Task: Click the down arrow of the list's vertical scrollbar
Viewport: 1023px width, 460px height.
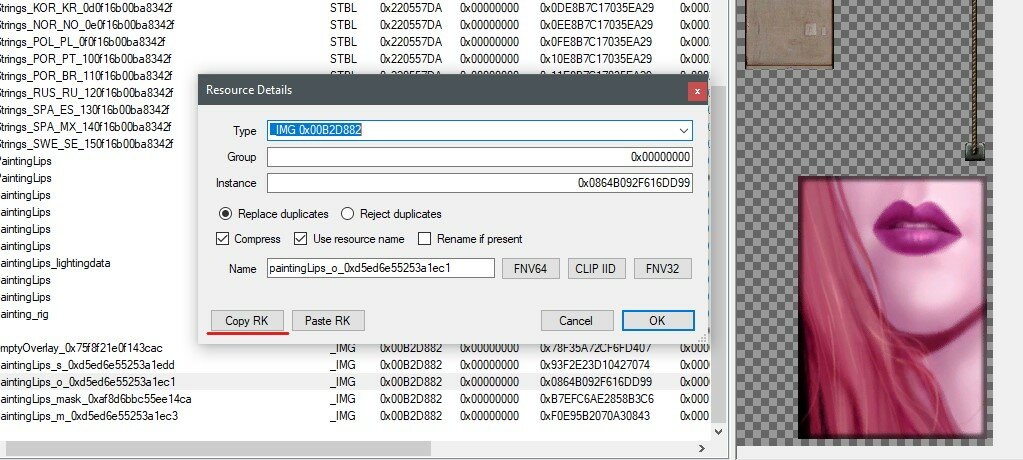Action: coord(719,431)
